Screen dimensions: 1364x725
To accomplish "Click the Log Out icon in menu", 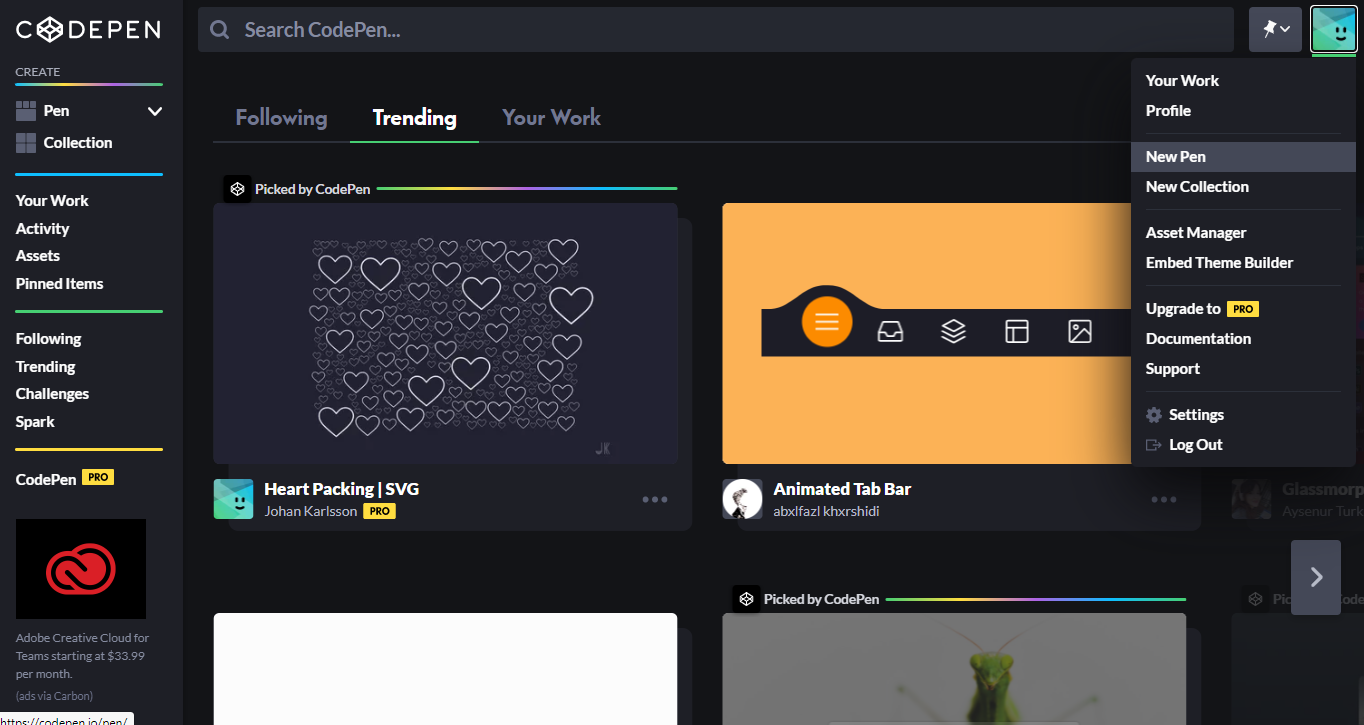I will pyautogui.click(x=1154, y=445).
